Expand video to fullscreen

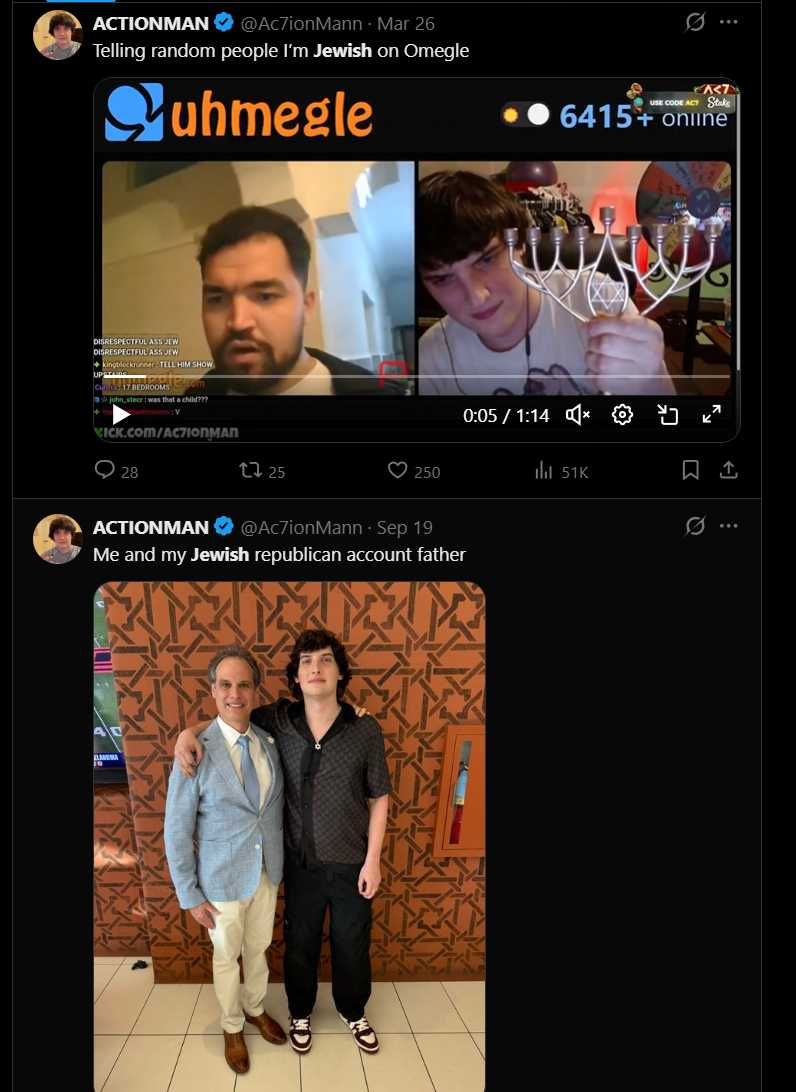712,415
